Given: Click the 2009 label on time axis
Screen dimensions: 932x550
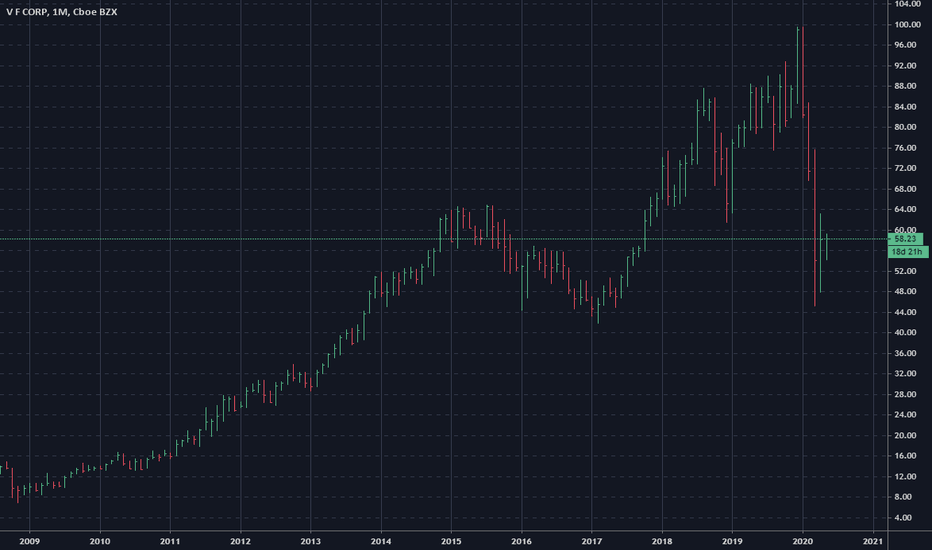Looking at the screenshot, I should coord(29,541).
